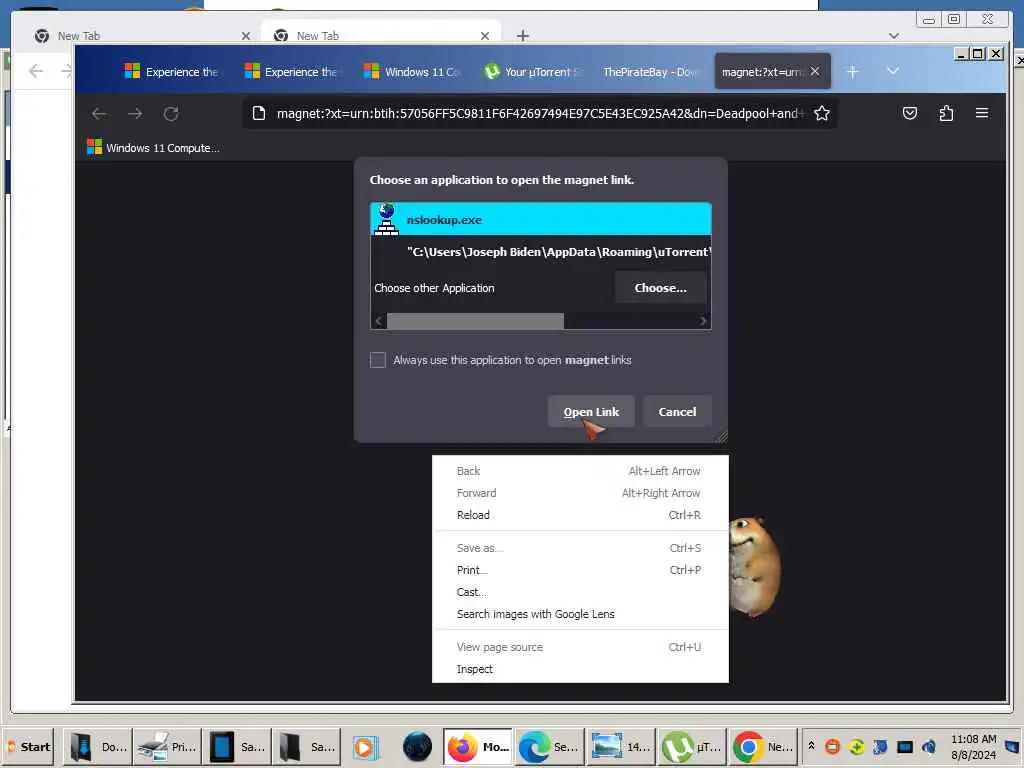Reload the page with the Firefox refresh icon
This screenshot has width=1024, height=768.
click(171, 114)
